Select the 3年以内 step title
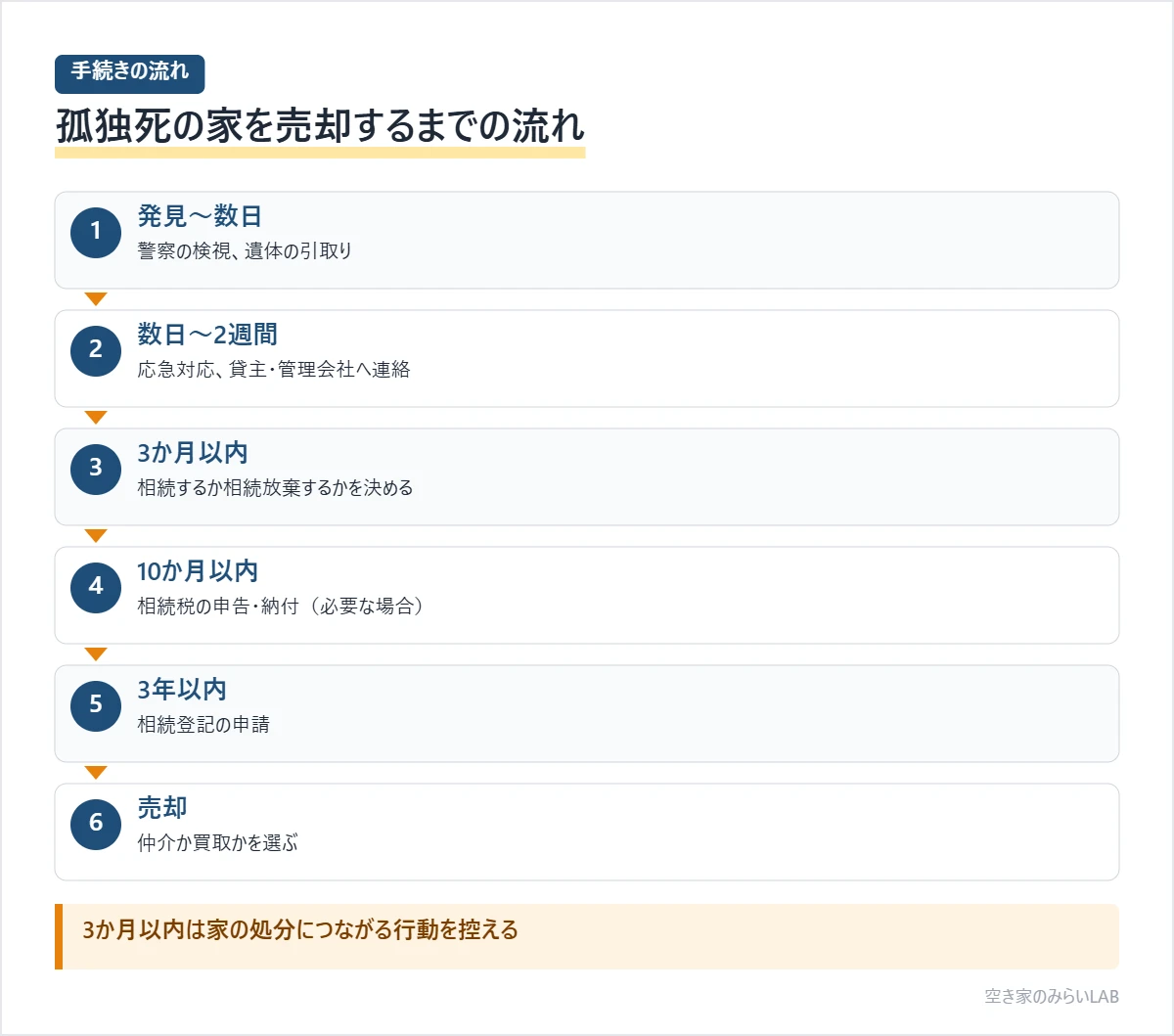 [x=182, y=690]
